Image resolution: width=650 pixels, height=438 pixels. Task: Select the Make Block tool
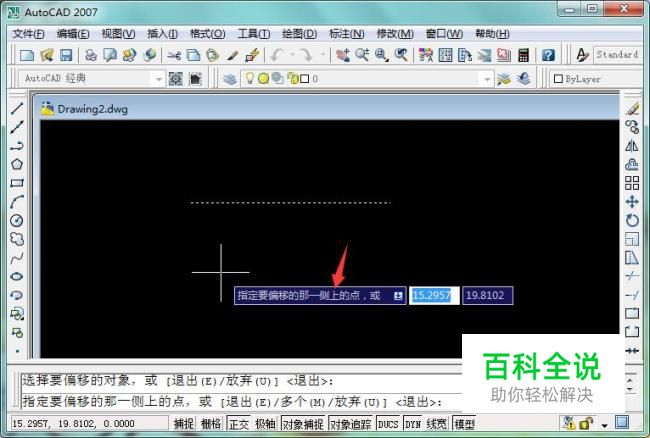(17, 332)
